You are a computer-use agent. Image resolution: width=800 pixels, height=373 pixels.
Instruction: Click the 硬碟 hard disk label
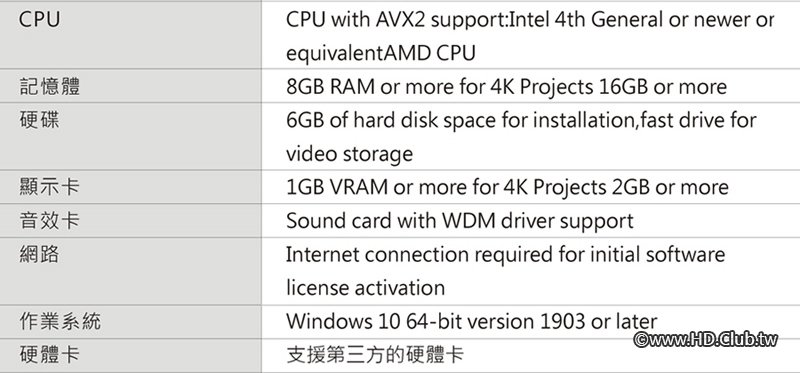[39, 120]
